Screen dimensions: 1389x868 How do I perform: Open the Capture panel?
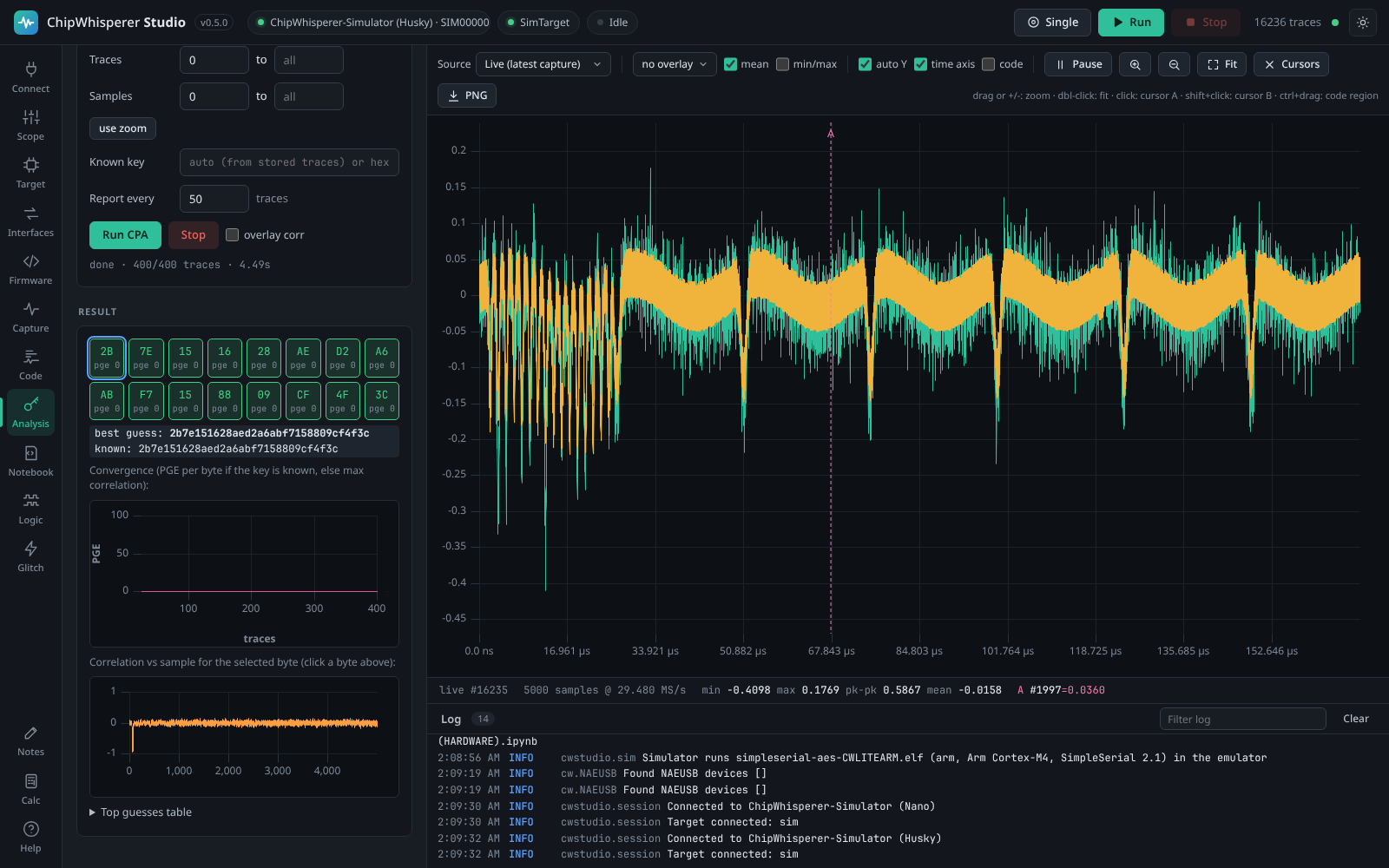[x=30, y=317]
